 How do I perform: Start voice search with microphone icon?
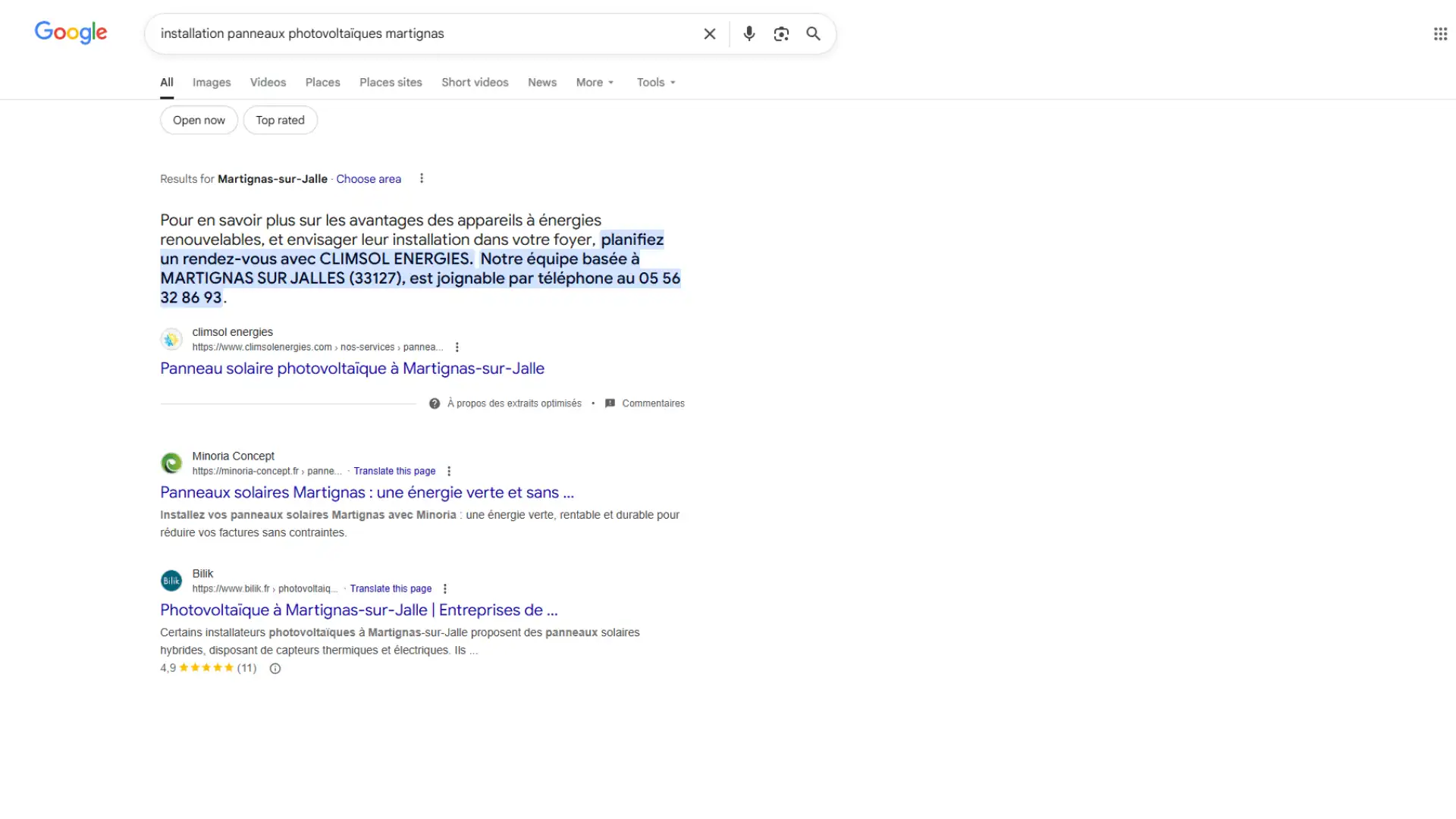(x=749, y=33)
